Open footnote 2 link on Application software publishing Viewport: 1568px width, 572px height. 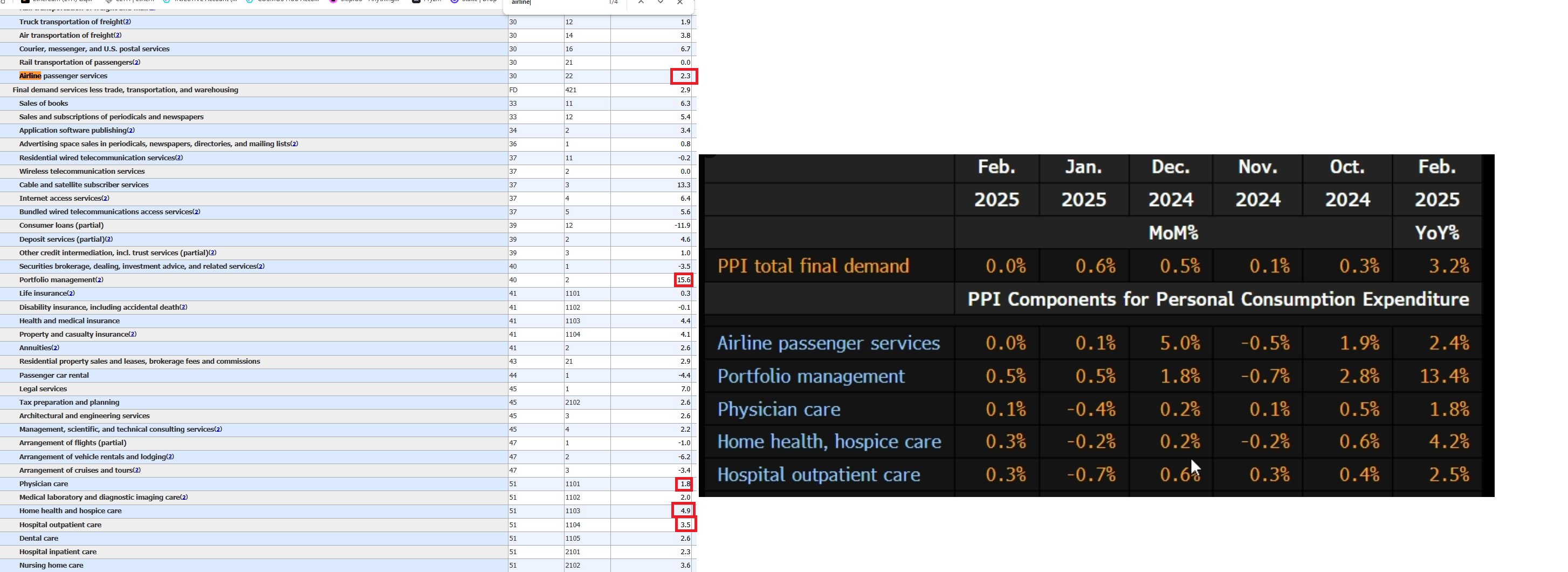(131, 131)
